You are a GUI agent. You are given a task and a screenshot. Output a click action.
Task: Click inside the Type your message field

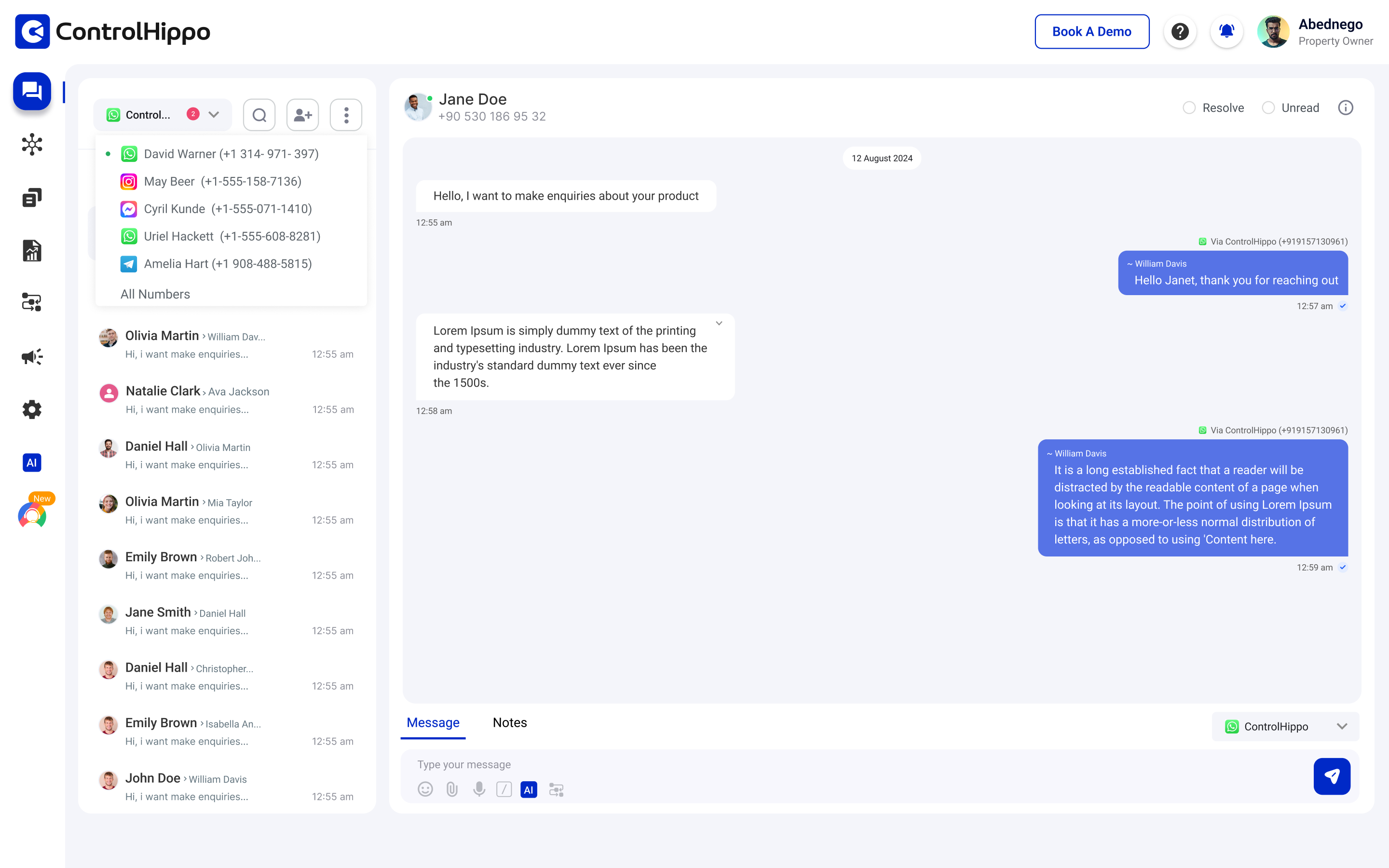689,764
